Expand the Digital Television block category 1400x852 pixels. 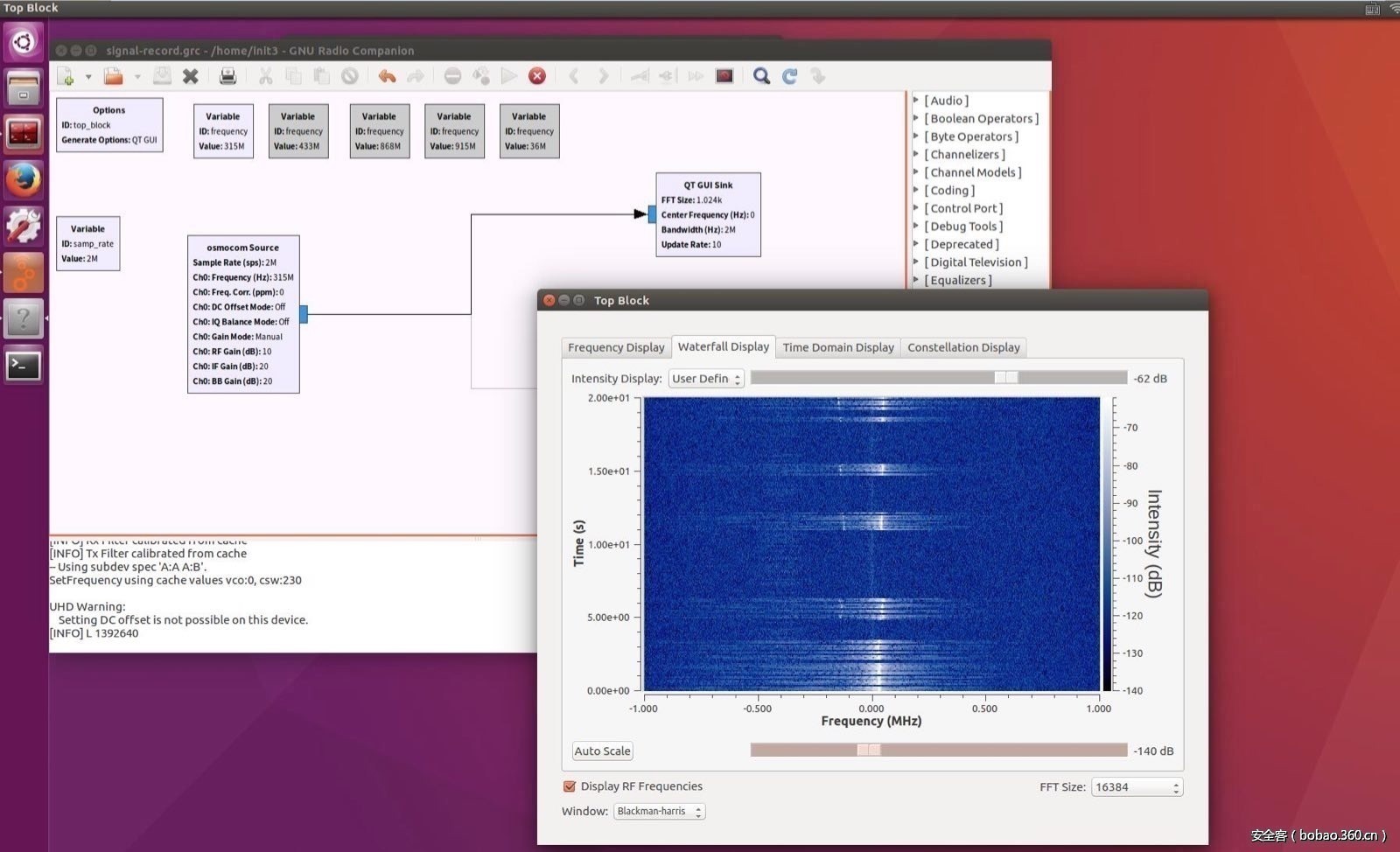pyautogui.click(x=916, y=262)
